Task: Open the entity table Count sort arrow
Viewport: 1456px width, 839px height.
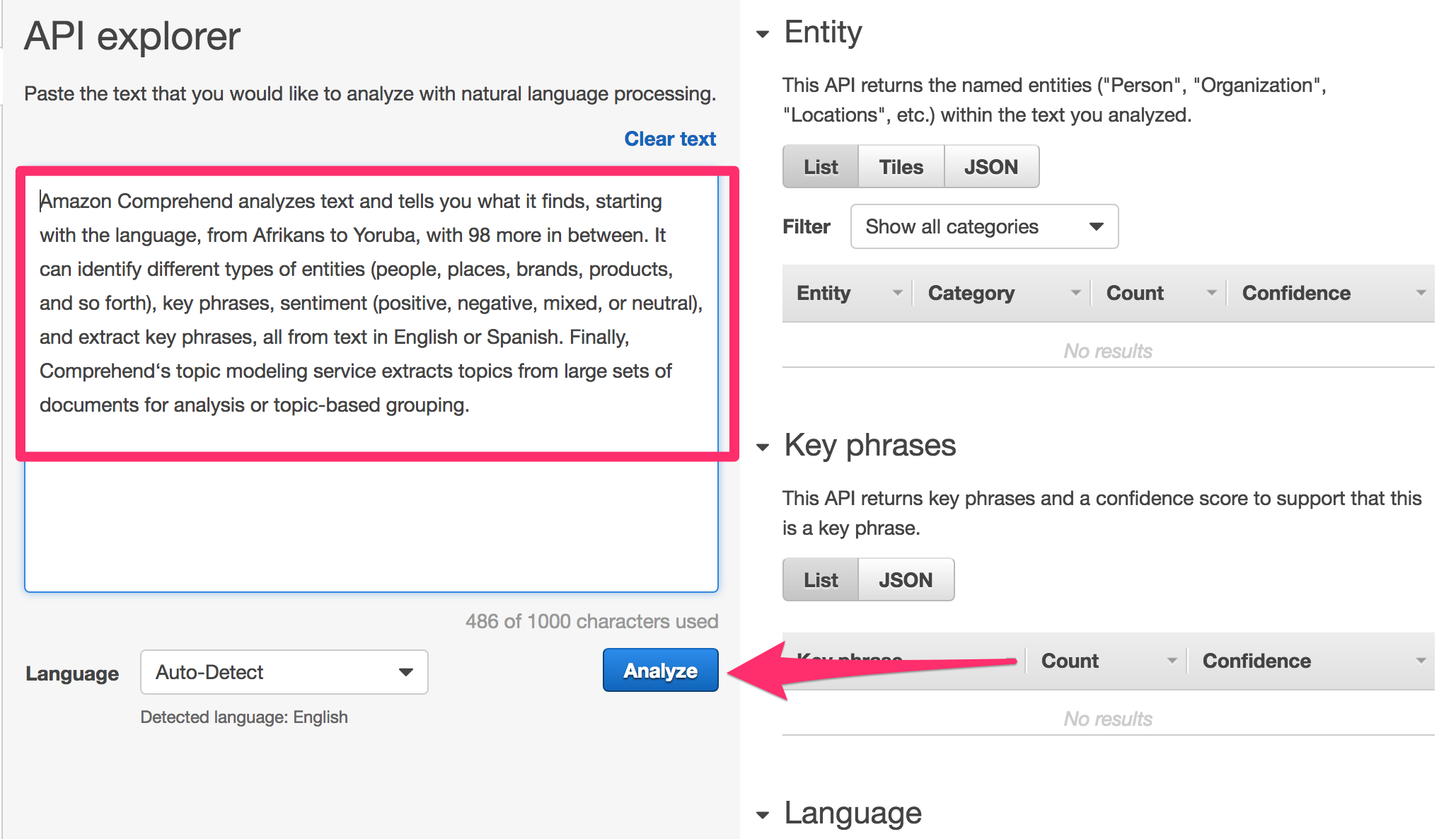Action: coord(1211,293)
